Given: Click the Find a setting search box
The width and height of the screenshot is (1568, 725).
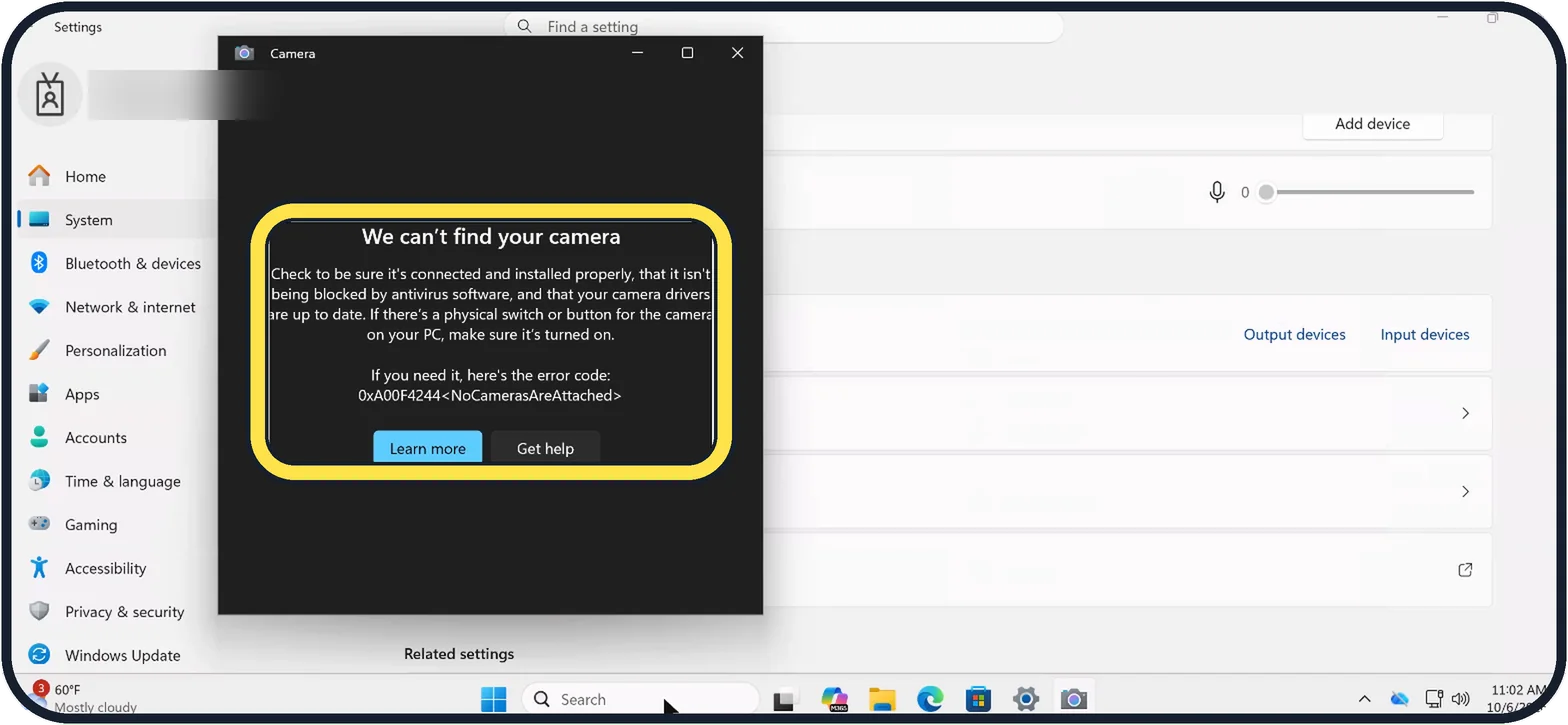Looking at the screenshot, I should (784, 27).
